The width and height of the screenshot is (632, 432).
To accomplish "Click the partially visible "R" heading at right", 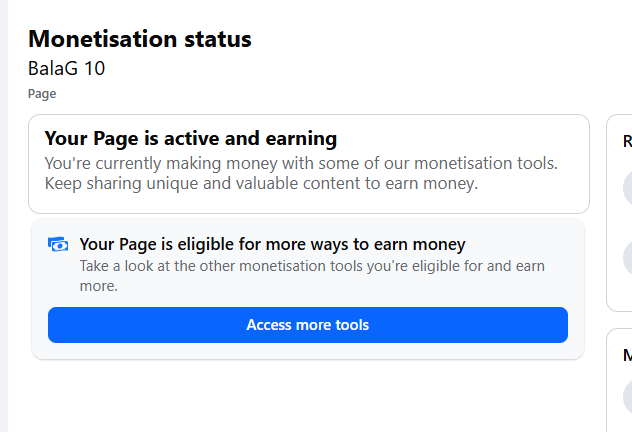I will pyautogui.click(x=627, y=142).
